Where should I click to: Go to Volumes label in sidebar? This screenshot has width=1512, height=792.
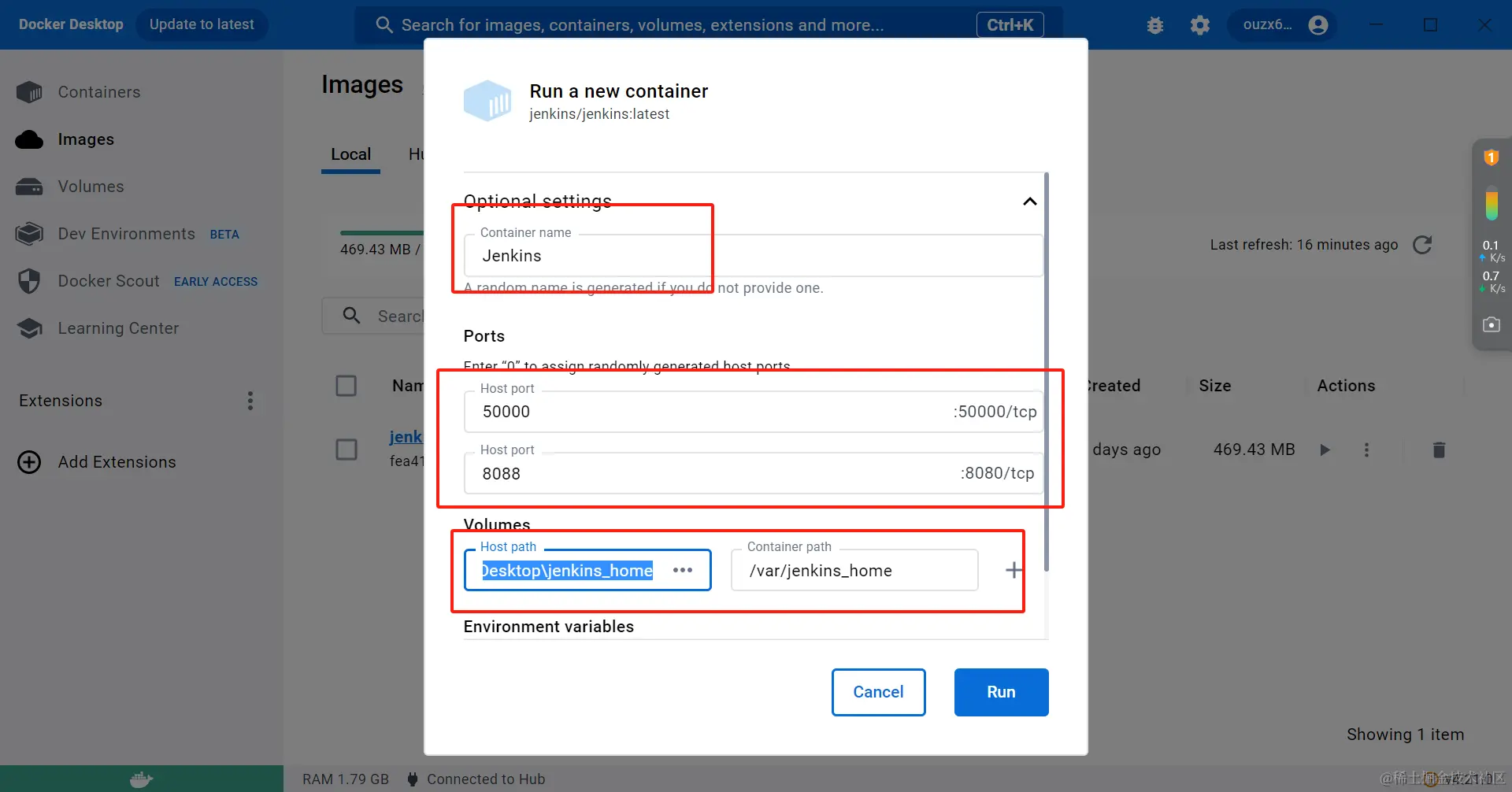[91, 187]
